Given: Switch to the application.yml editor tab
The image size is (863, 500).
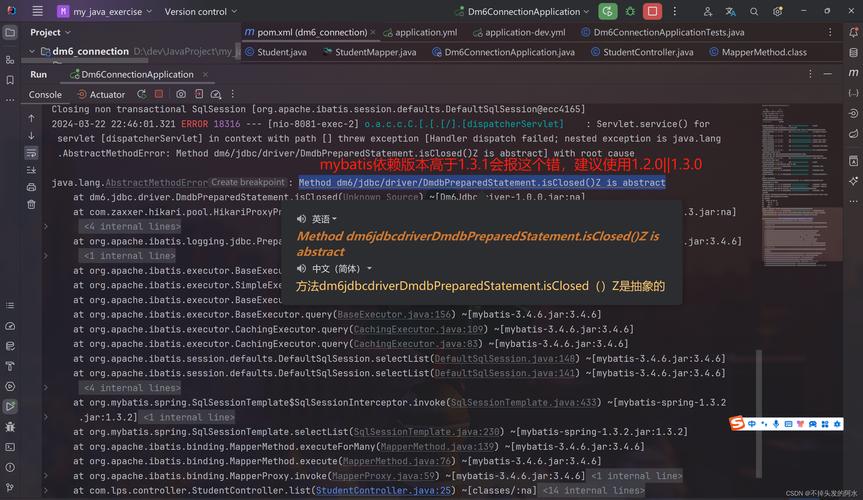Looking at the screenshot, I should 426,32.
